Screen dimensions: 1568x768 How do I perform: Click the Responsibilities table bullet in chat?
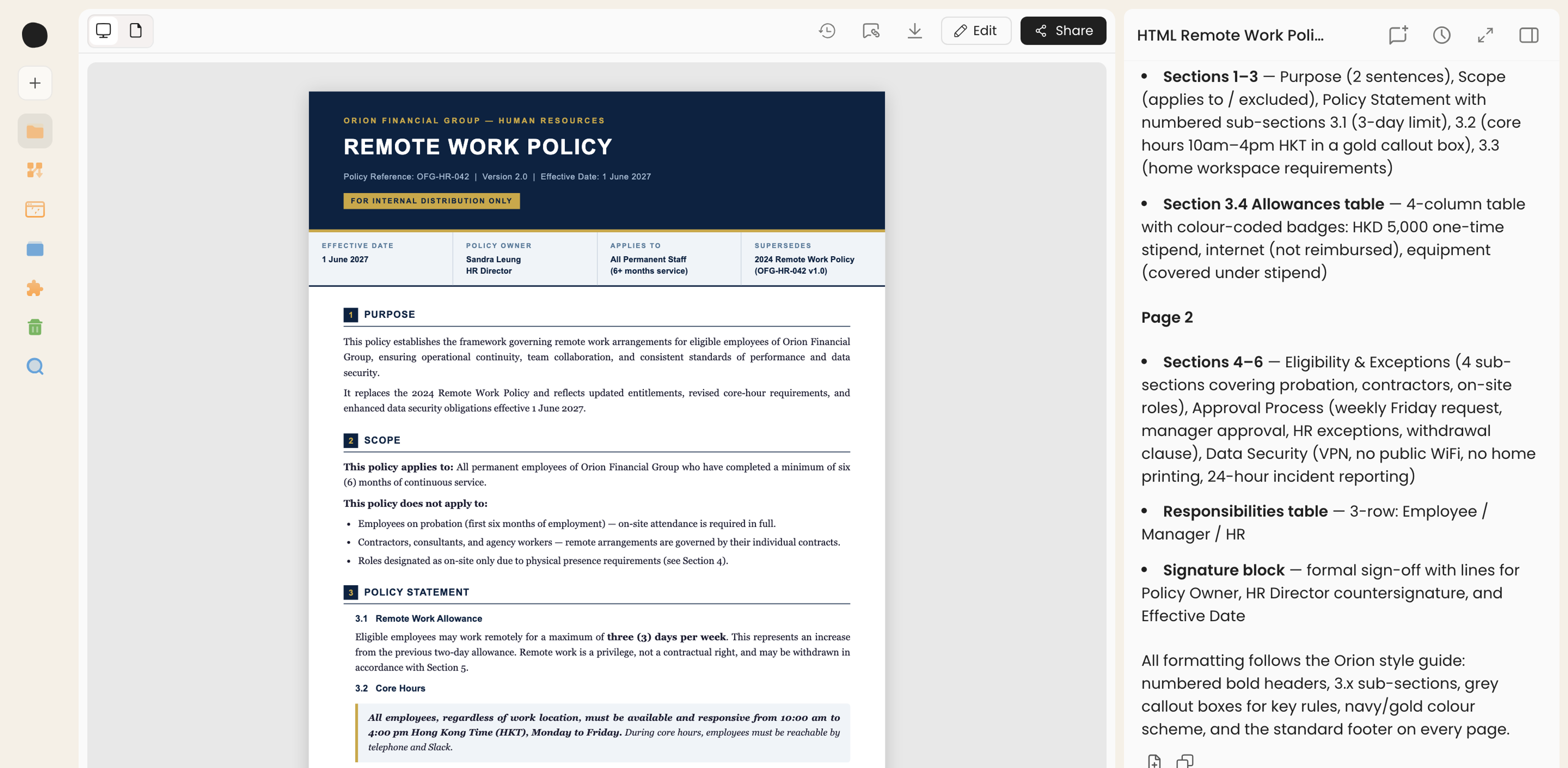click(1315, 523)
